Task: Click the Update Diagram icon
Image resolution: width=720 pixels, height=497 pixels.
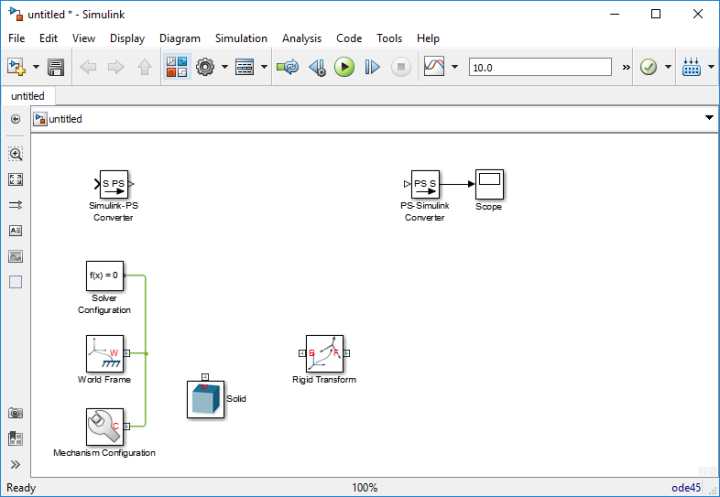Action: [287, 67]
